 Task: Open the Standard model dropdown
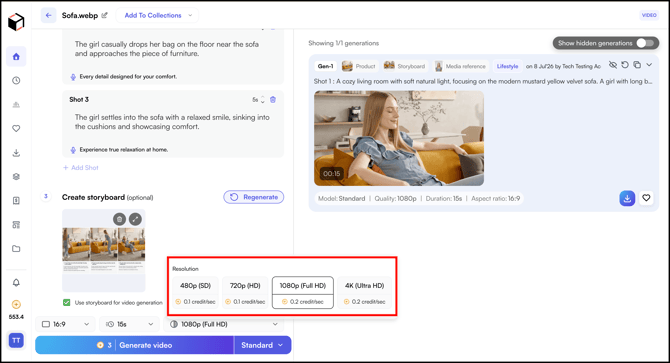pyautogui.click(x=262, y=345)
